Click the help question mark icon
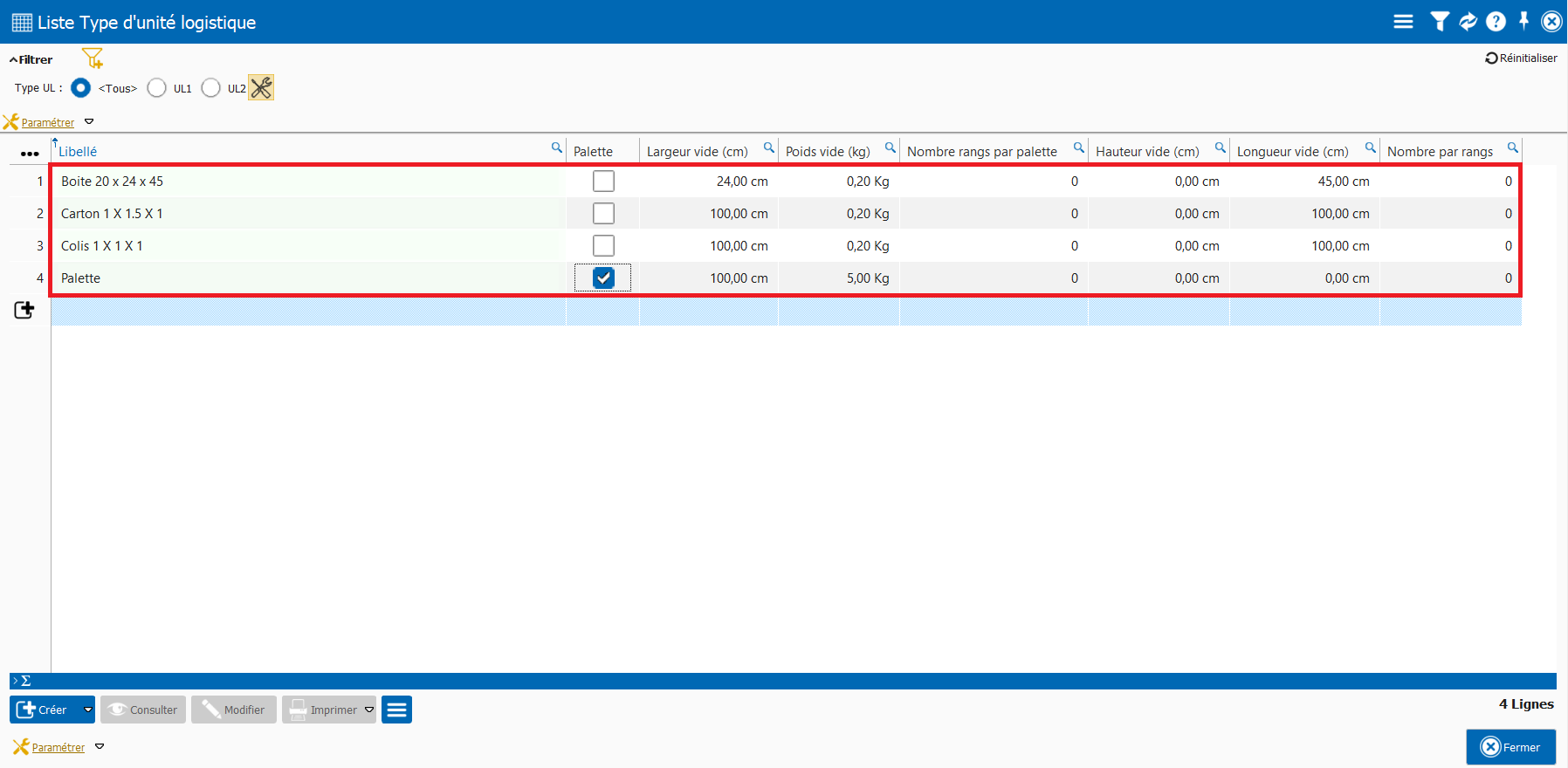The image size is (1568, 768). coord(1496,22)
